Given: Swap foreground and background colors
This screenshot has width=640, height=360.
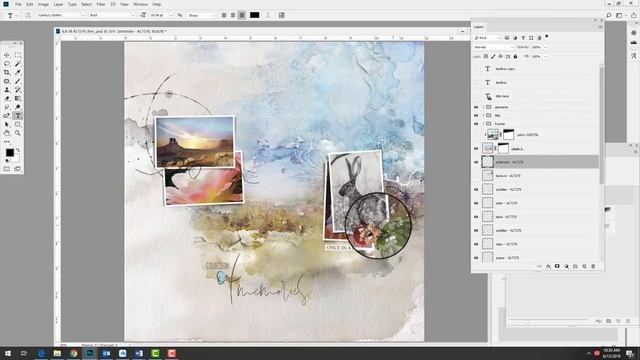Looking at the screenshot, I should coord(18,150).
